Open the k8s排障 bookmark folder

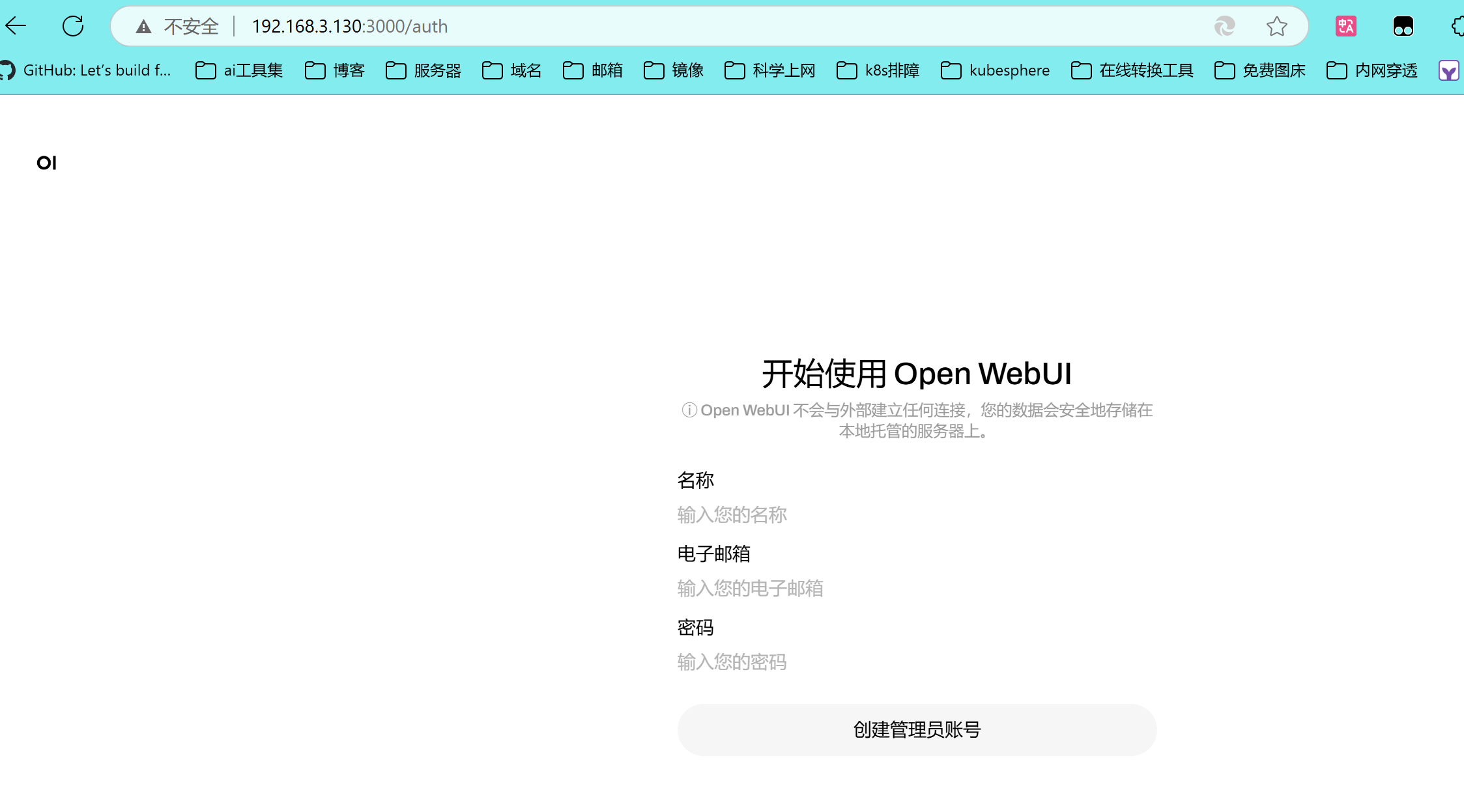tap(878, 70)
